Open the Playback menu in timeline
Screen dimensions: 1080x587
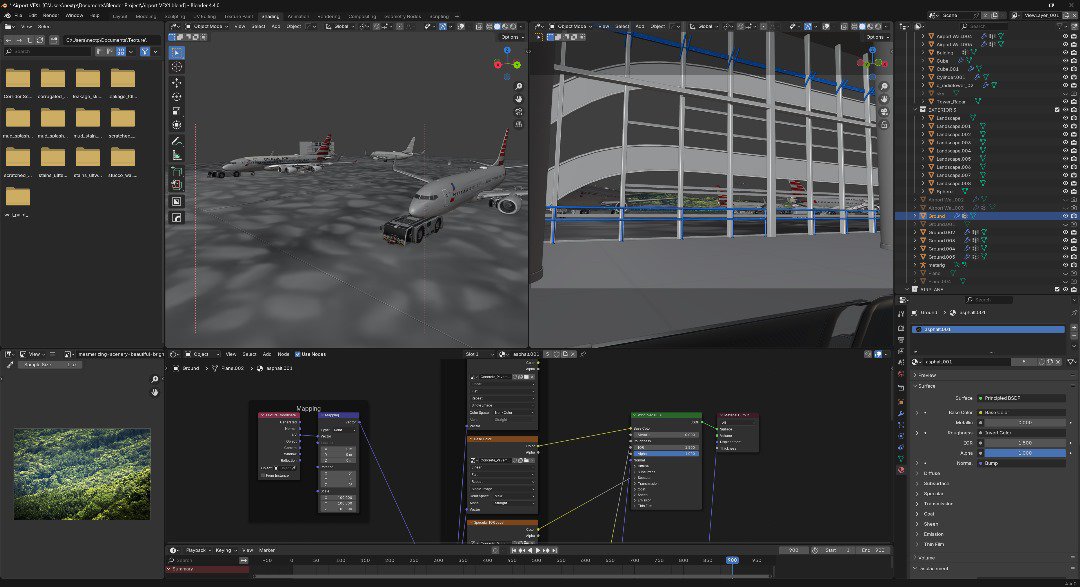(x=196, y=550)
